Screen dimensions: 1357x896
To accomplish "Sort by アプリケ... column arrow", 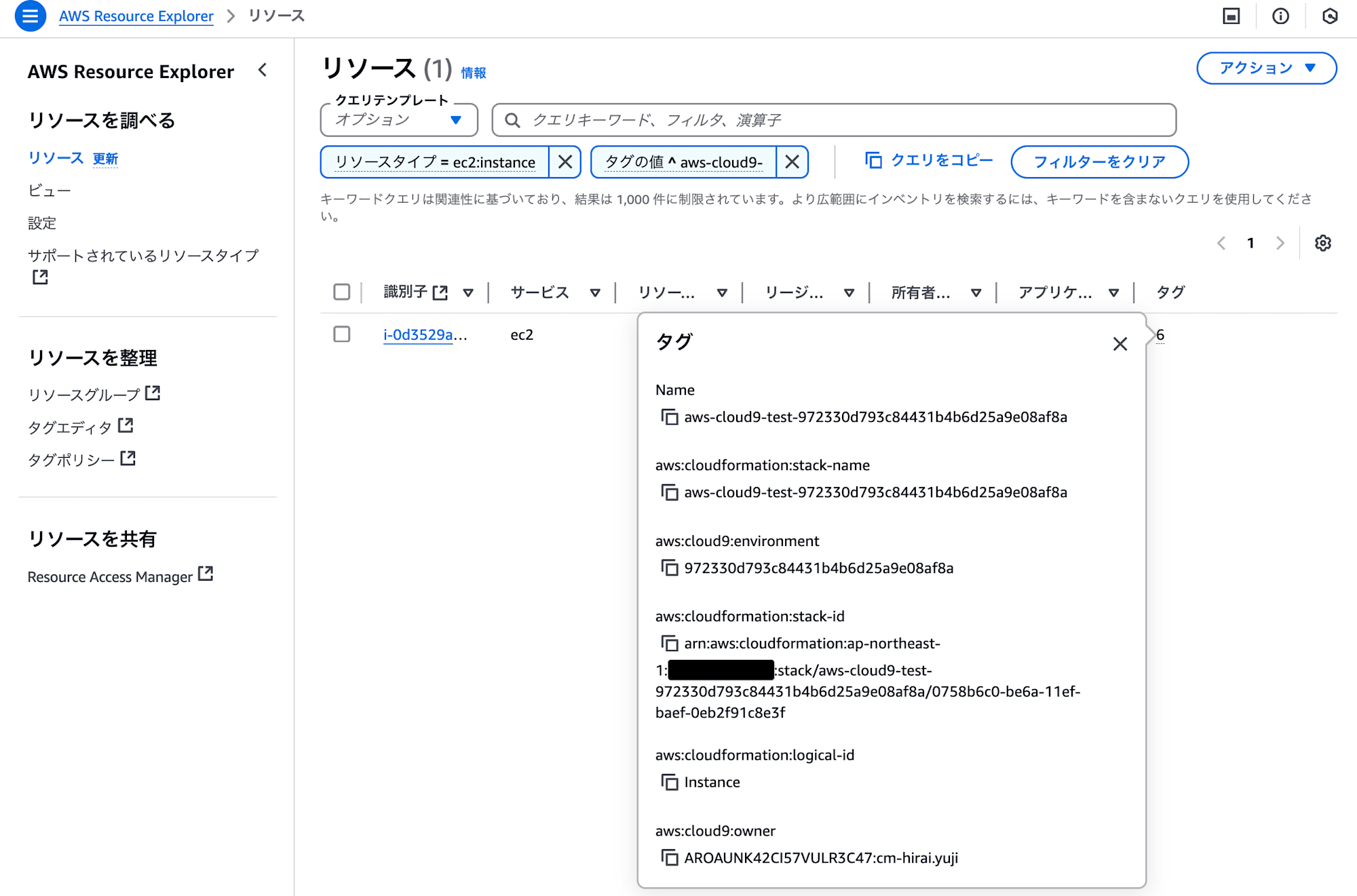I will coord(1113,293).
